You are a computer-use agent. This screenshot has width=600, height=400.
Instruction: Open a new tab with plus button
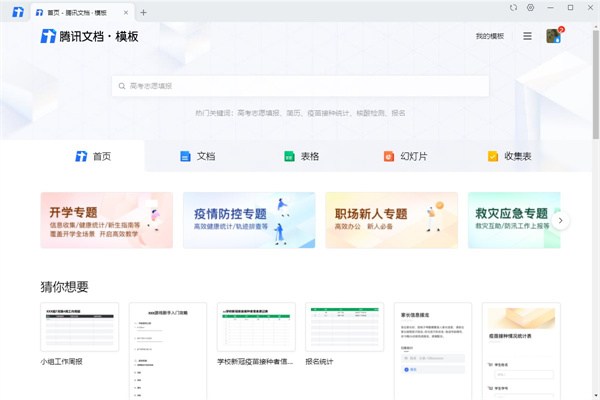(x=143, y=13)
